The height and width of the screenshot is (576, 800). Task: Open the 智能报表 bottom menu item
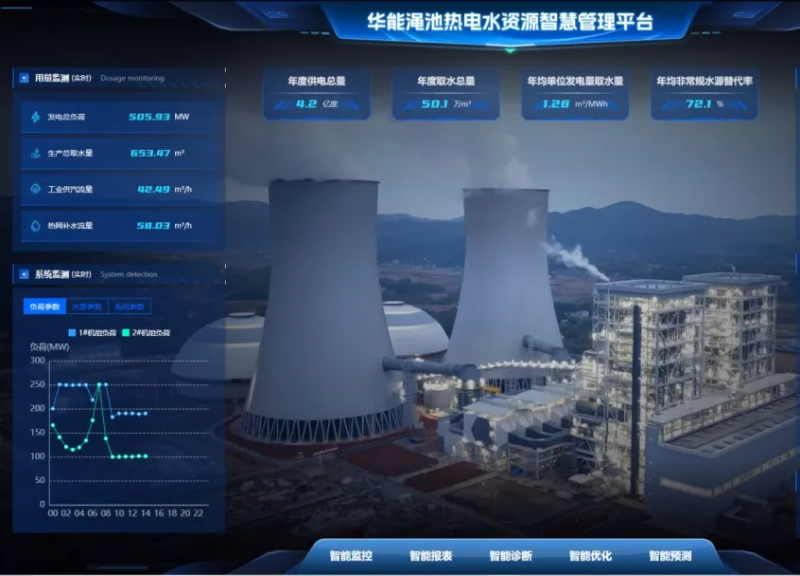tap(431, 556)
